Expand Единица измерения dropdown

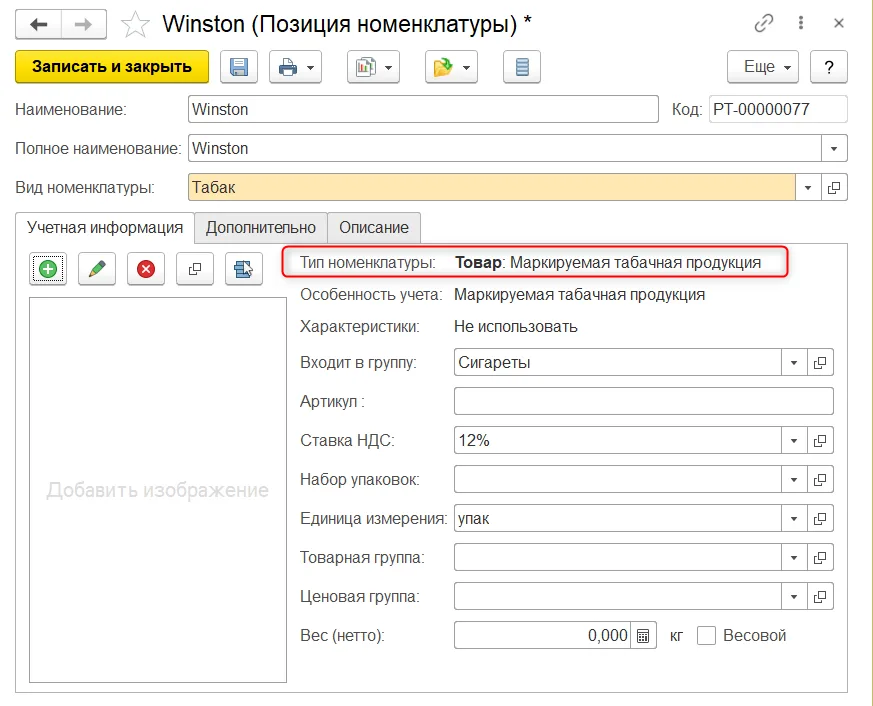(794, 518)
